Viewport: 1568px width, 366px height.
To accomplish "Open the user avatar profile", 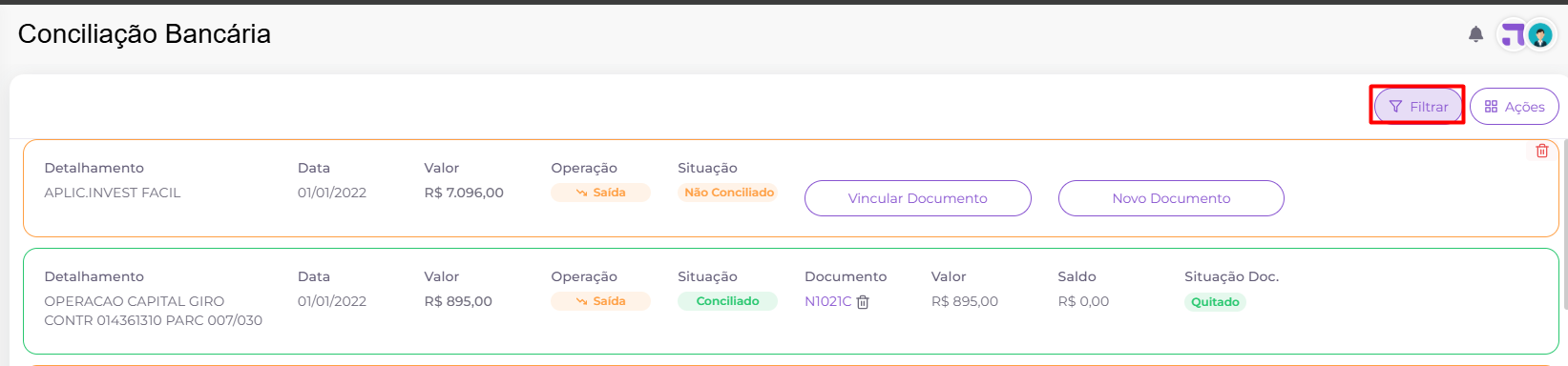I will click(1540, 35).
